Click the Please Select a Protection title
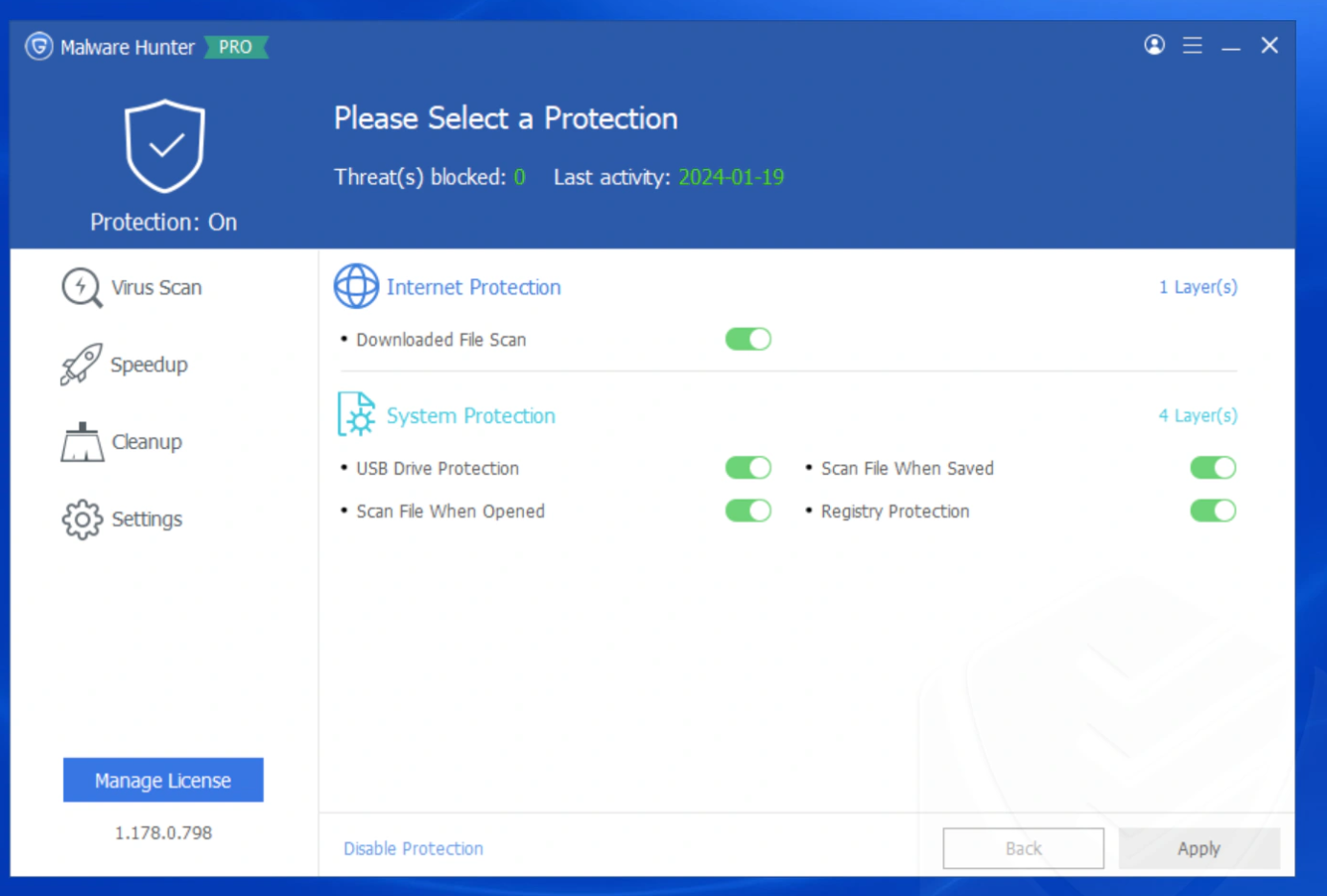 point(506,118)
